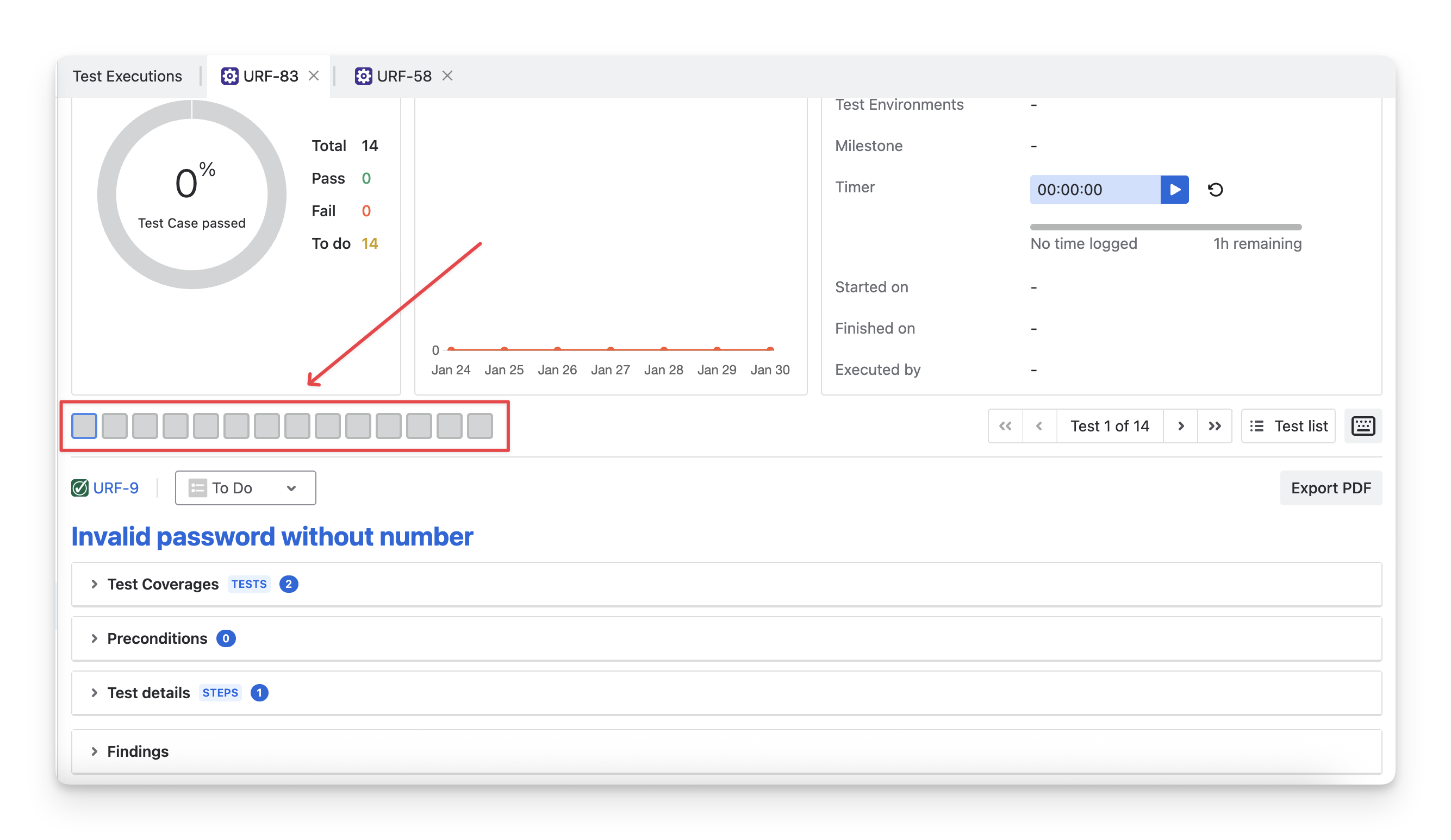Jump to the last test with double-right arrows

click(1215, 426)
